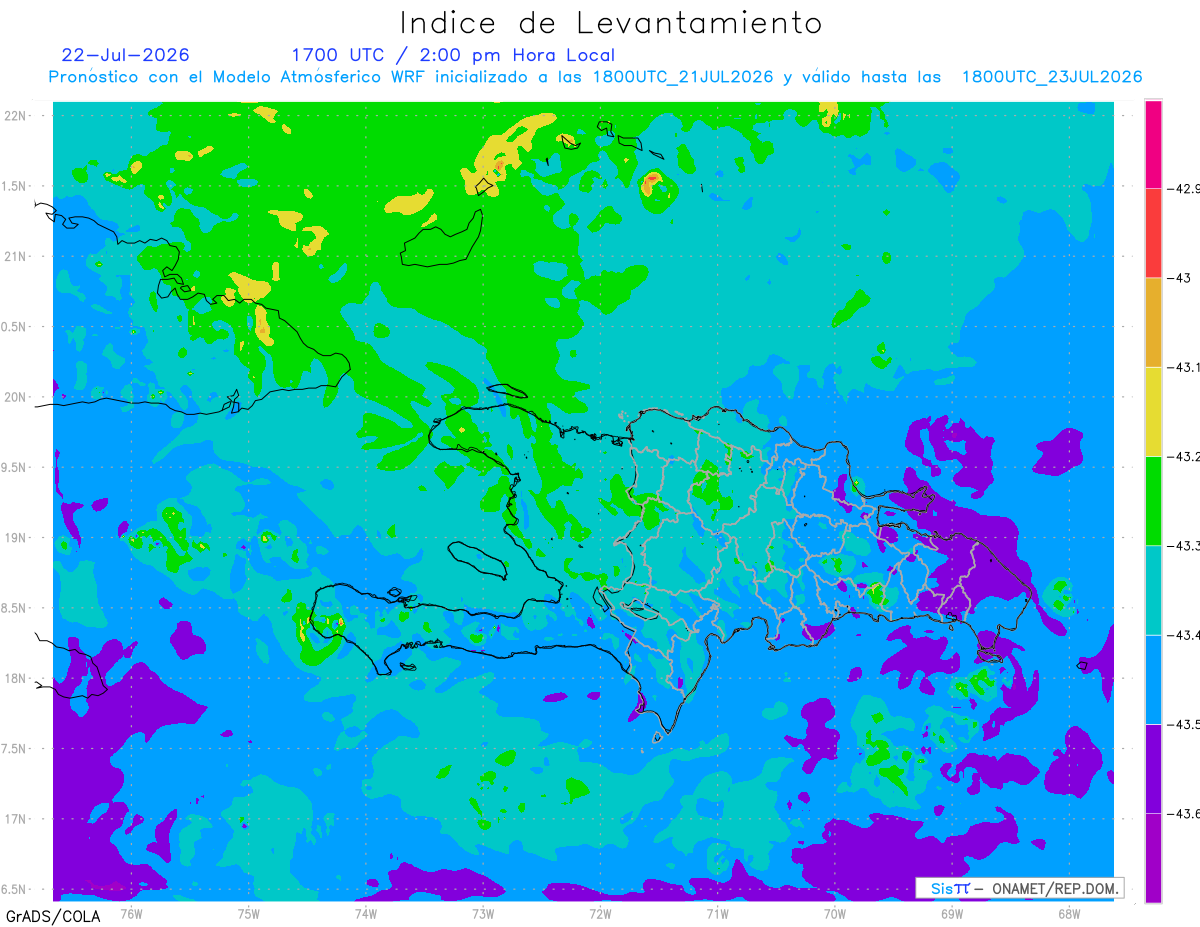The image size is (1200, 927).
Task: Pick the purple segment below -43.5
Action: [x=1153, y=768]
